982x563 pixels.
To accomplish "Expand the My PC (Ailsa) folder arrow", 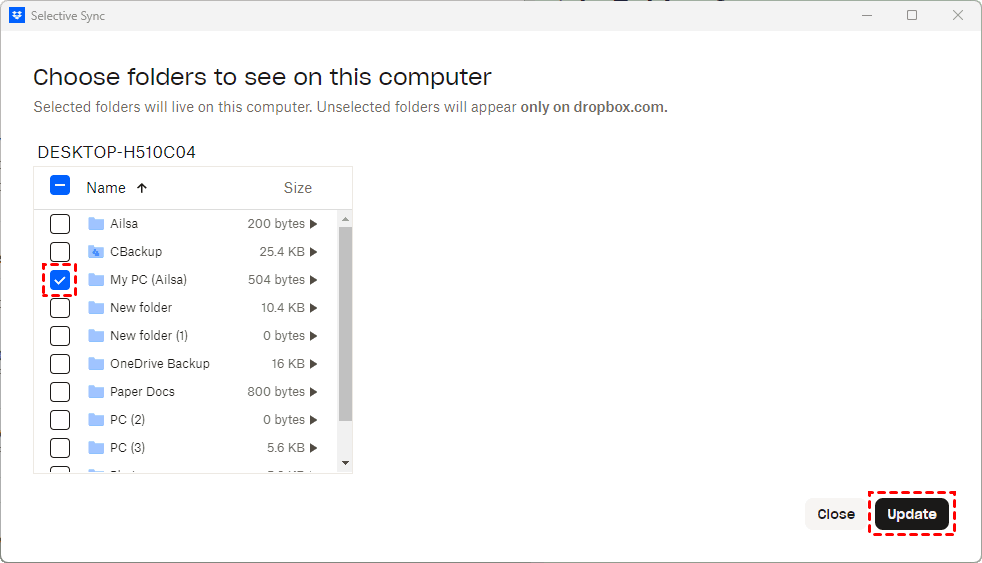I will pyautogui.click(x=314, y=280).
